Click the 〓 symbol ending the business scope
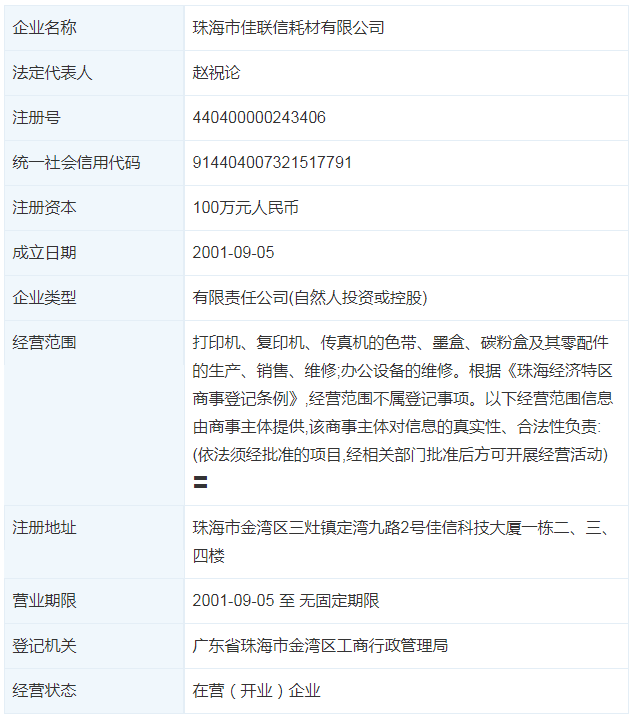Viewport: 638px width, 719px height. point(200,482)
